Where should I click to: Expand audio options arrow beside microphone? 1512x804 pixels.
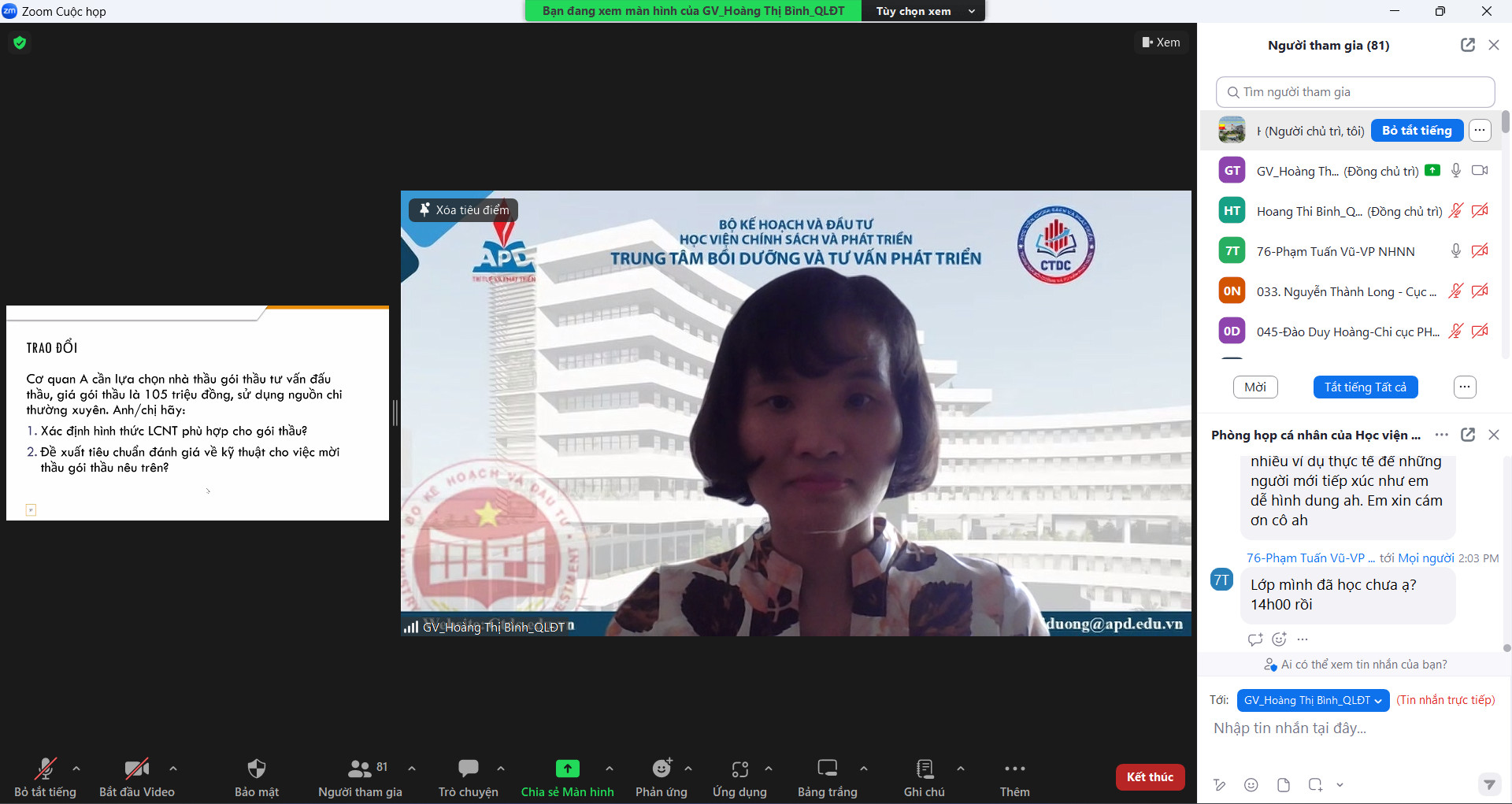76,768
